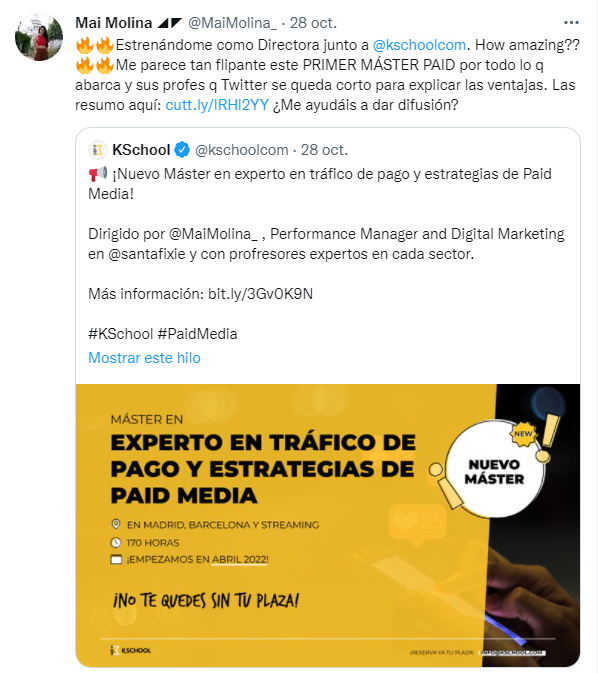
Task: Click the KSchool account name in the quoted tweet
Action: [141, 150]
